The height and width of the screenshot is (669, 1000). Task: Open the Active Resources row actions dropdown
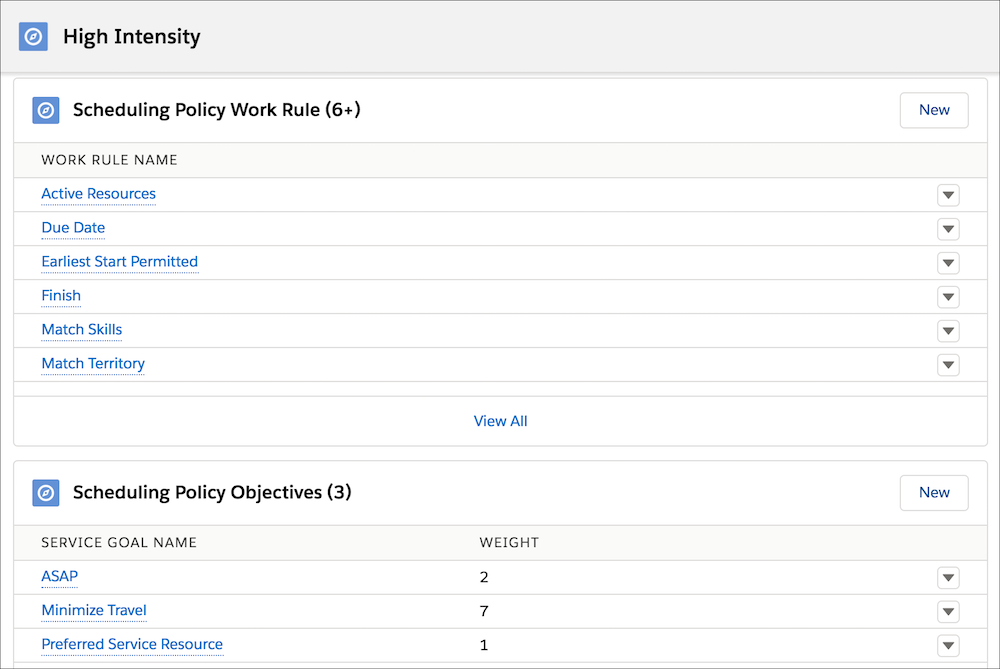948,195
